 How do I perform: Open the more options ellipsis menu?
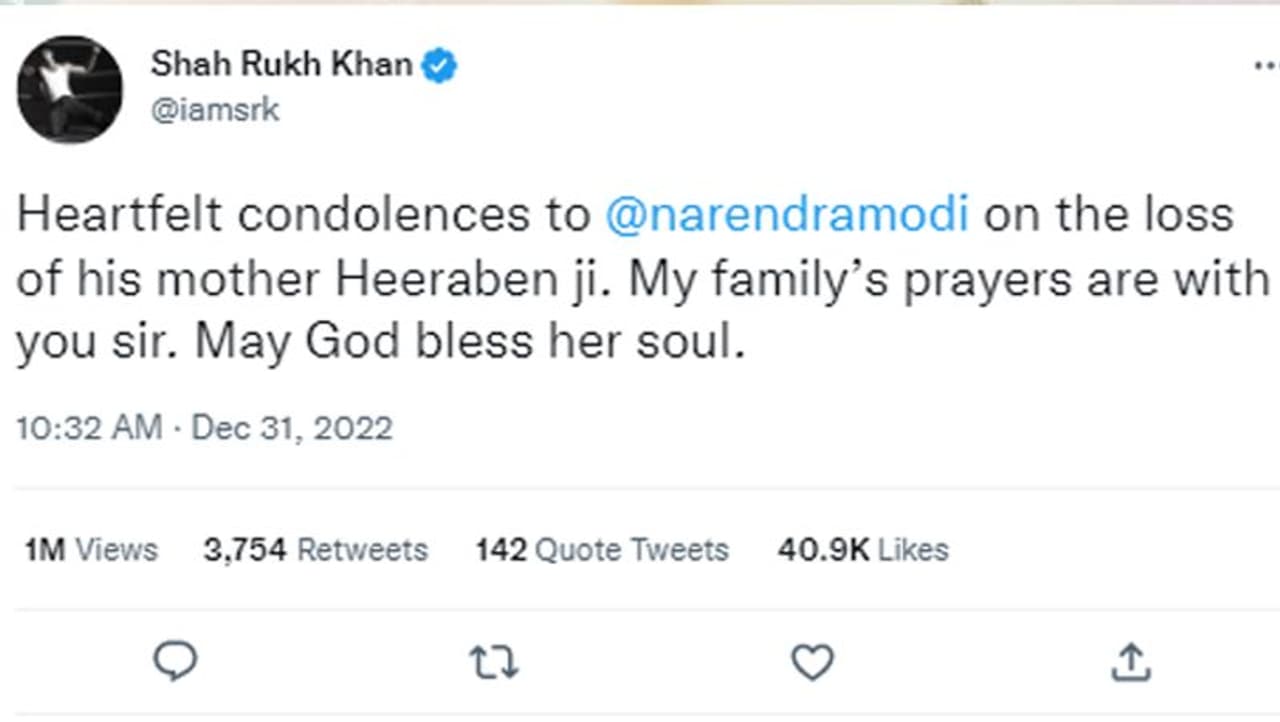[1265, 66]
